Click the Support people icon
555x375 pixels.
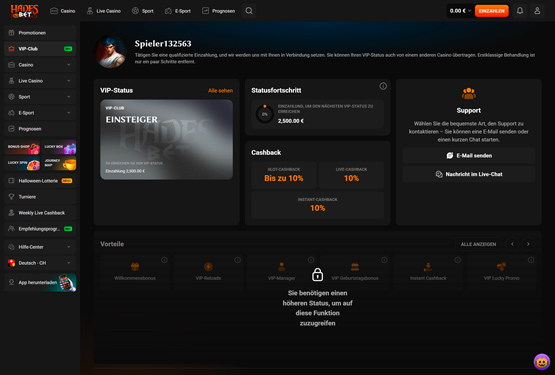[468, 93]
